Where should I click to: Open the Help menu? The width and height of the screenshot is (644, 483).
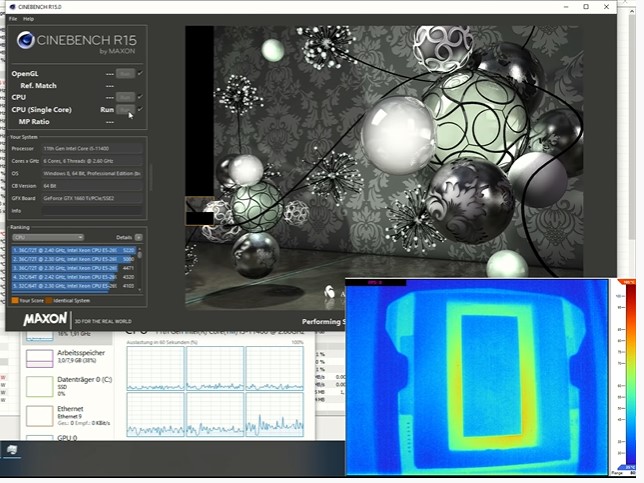28,19
